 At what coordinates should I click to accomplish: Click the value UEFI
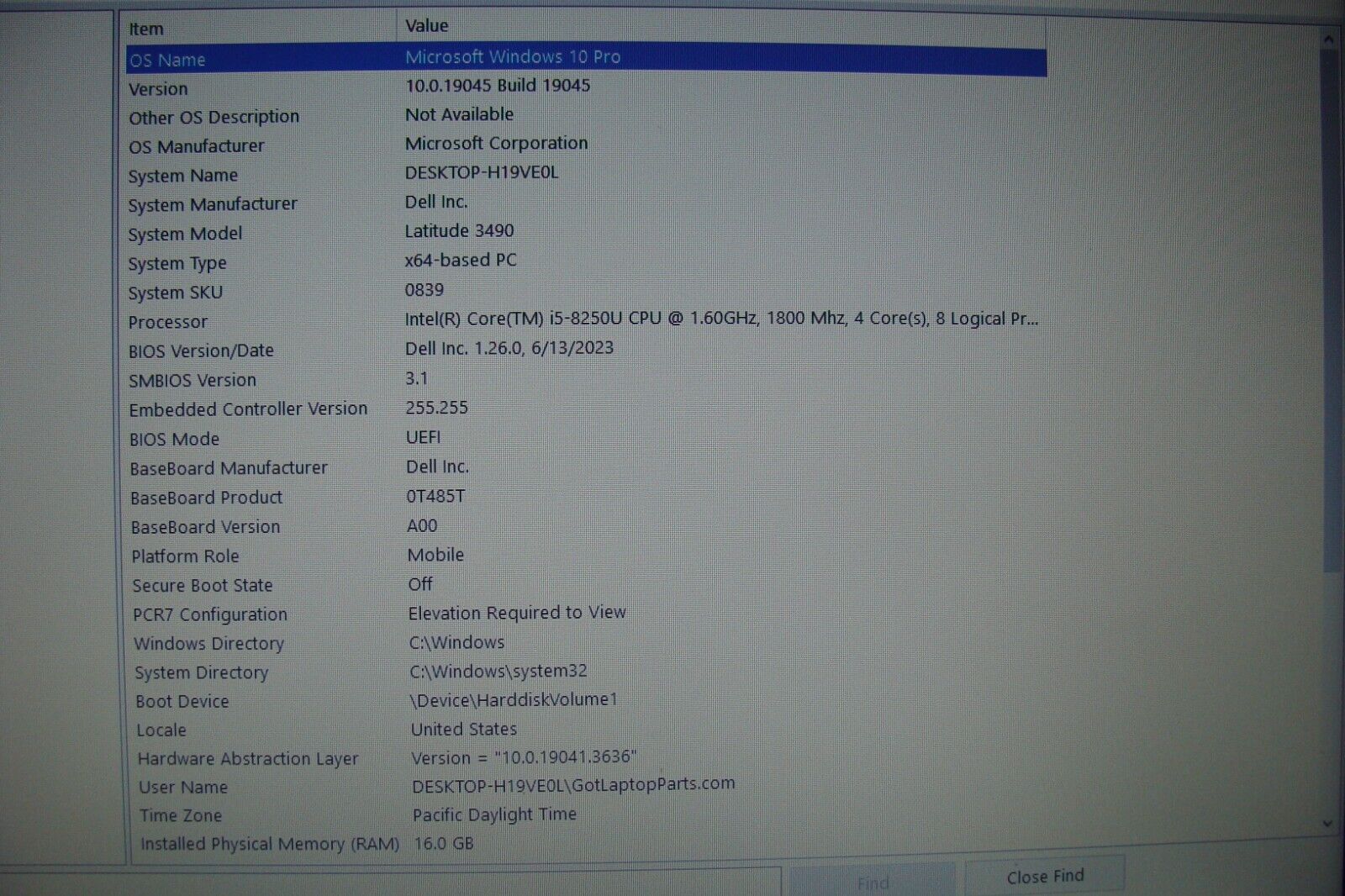[424, 437]
